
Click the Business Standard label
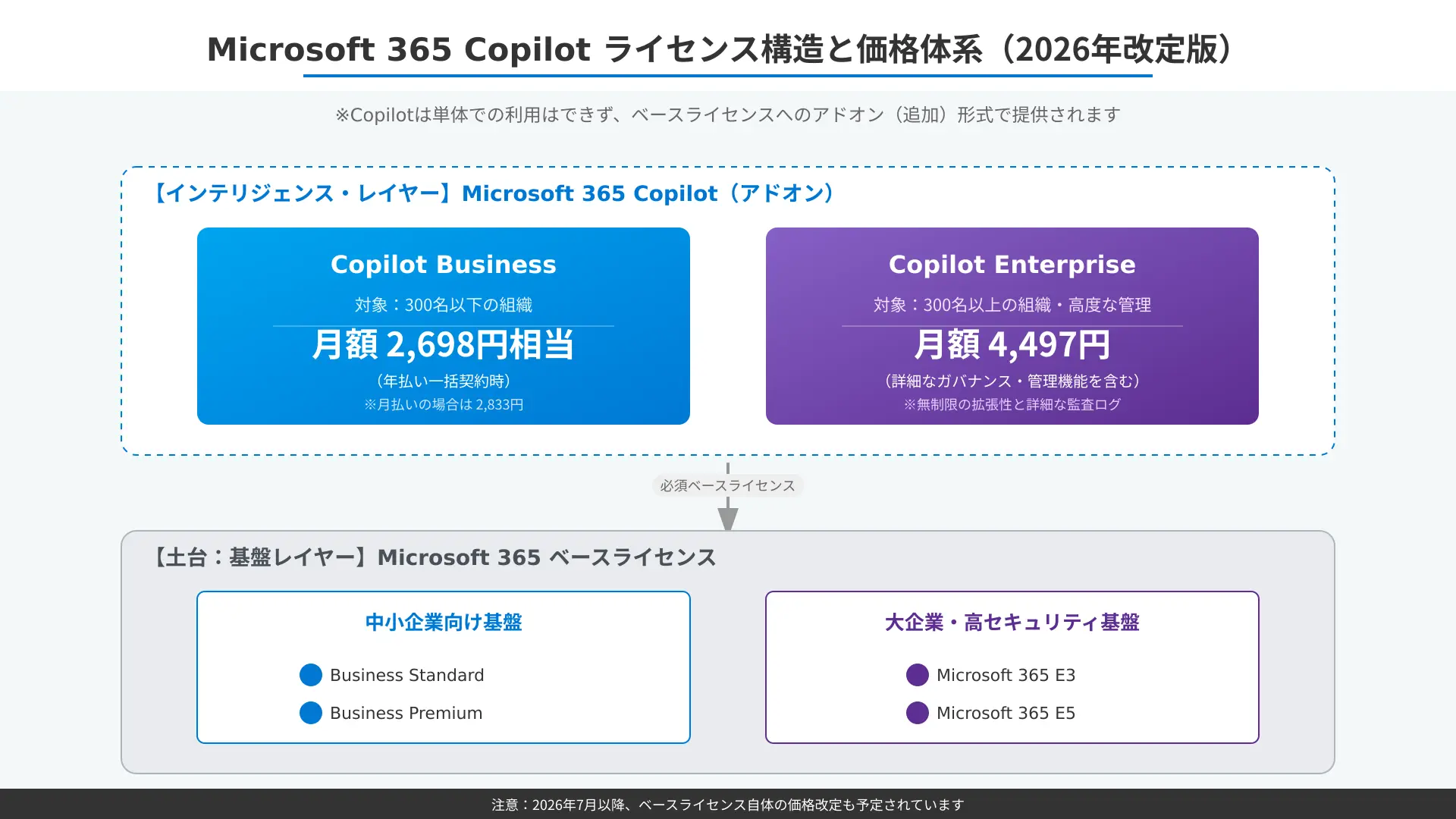(407, 675)
